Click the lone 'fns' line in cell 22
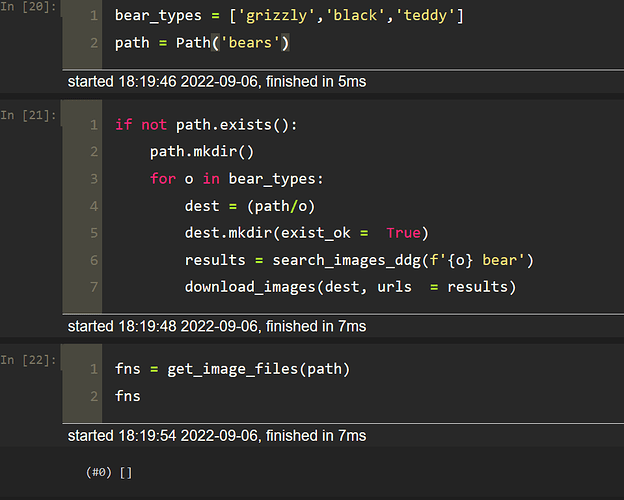This screenshot has width=624, height=500. 128,396
